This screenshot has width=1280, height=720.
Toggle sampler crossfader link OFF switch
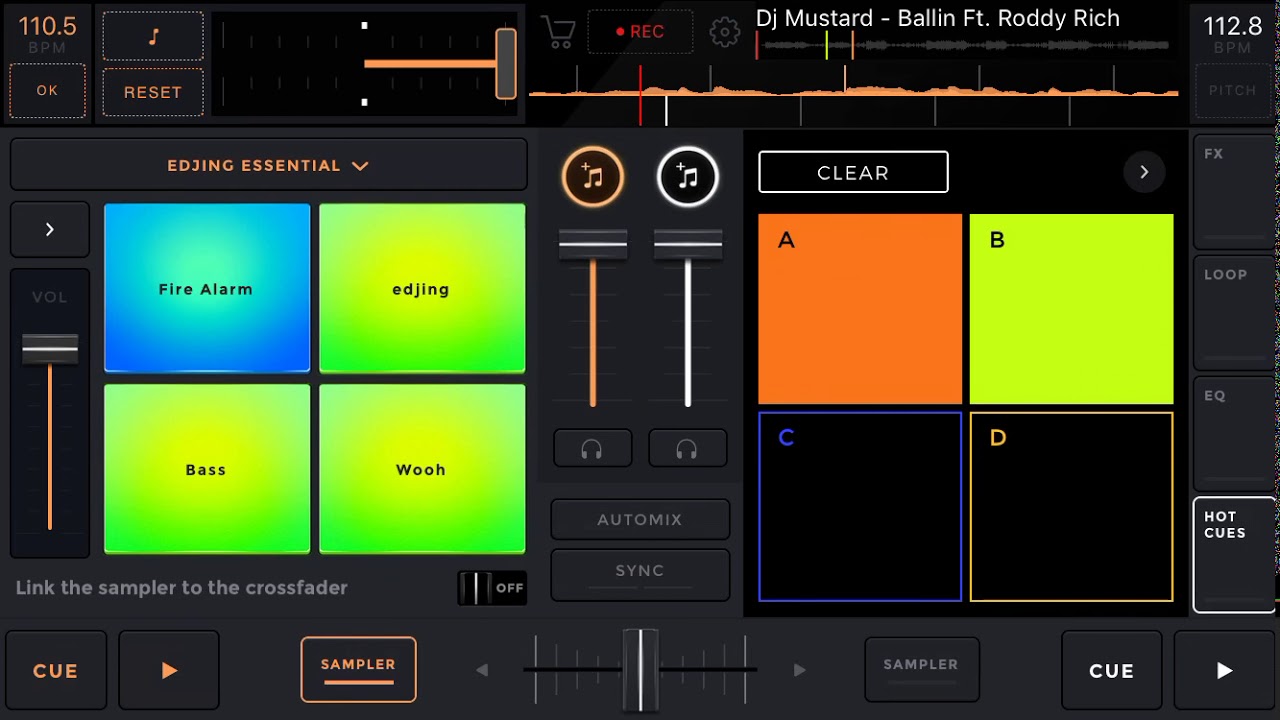[492, 588]
